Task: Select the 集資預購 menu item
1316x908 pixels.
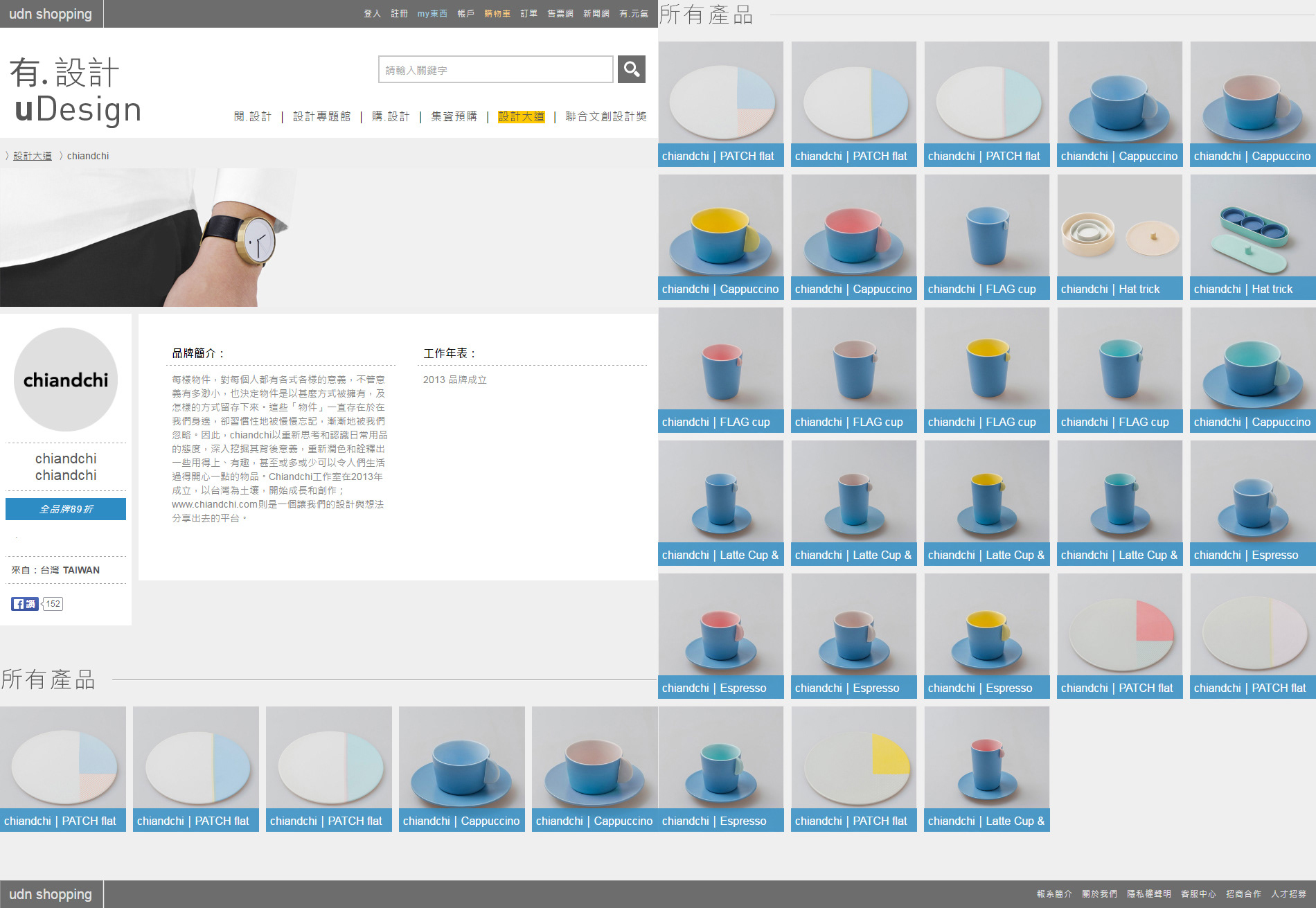Action: pyautogui.click(x=454, y=116)
